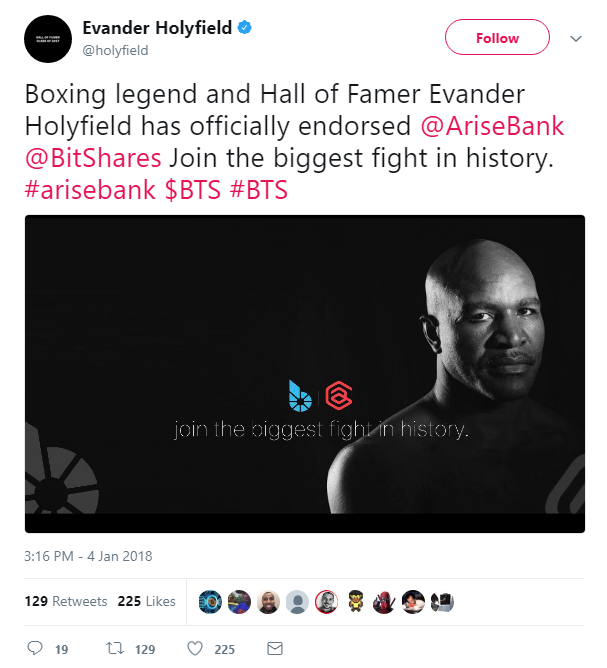607x668 pixels.
Task: Click the first liker avatar with blue circle
Action: point(209,601)
